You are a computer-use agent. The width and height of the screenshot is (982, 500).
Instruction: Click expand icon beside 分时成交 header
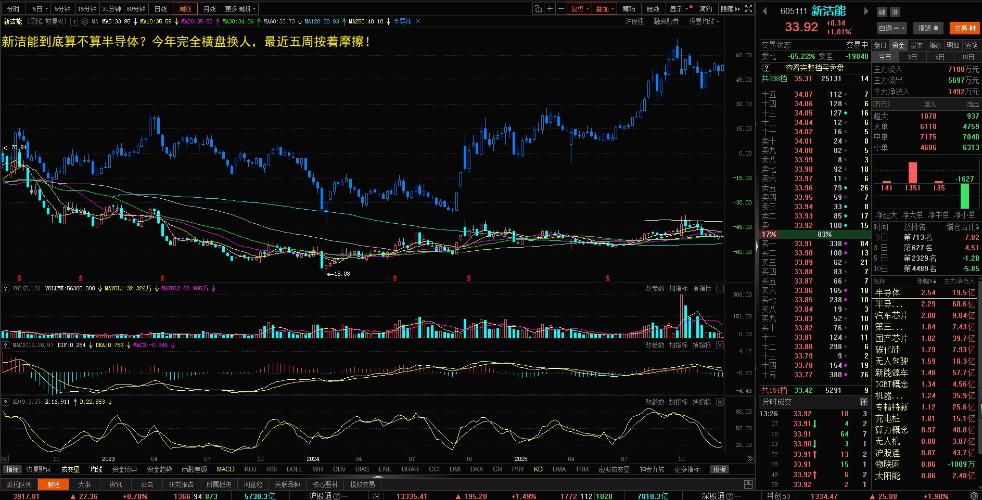864,402
